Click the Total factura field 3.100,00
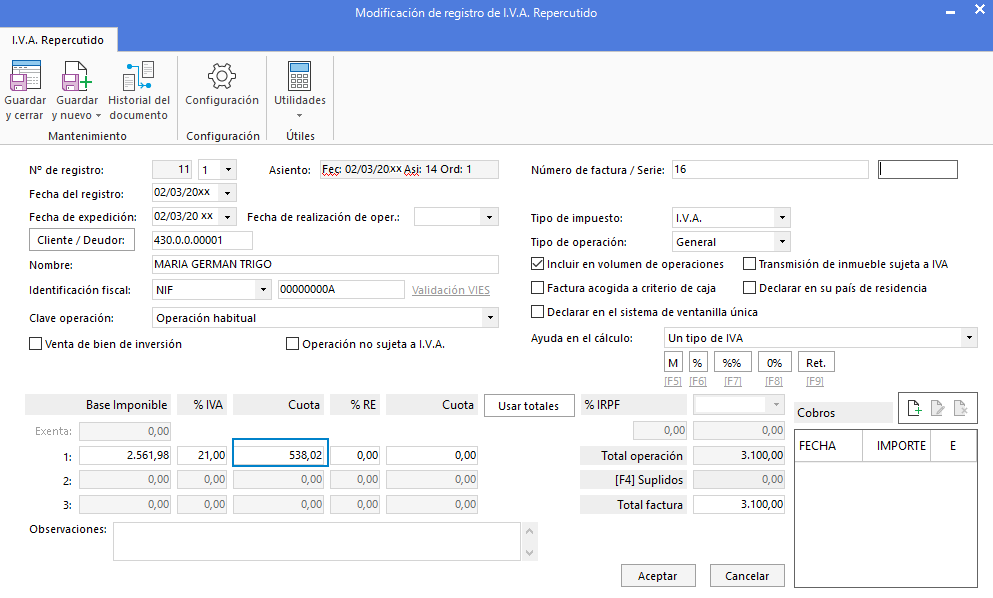The height and width of the screenshot is (598, 993). click(x=739, y=505)
